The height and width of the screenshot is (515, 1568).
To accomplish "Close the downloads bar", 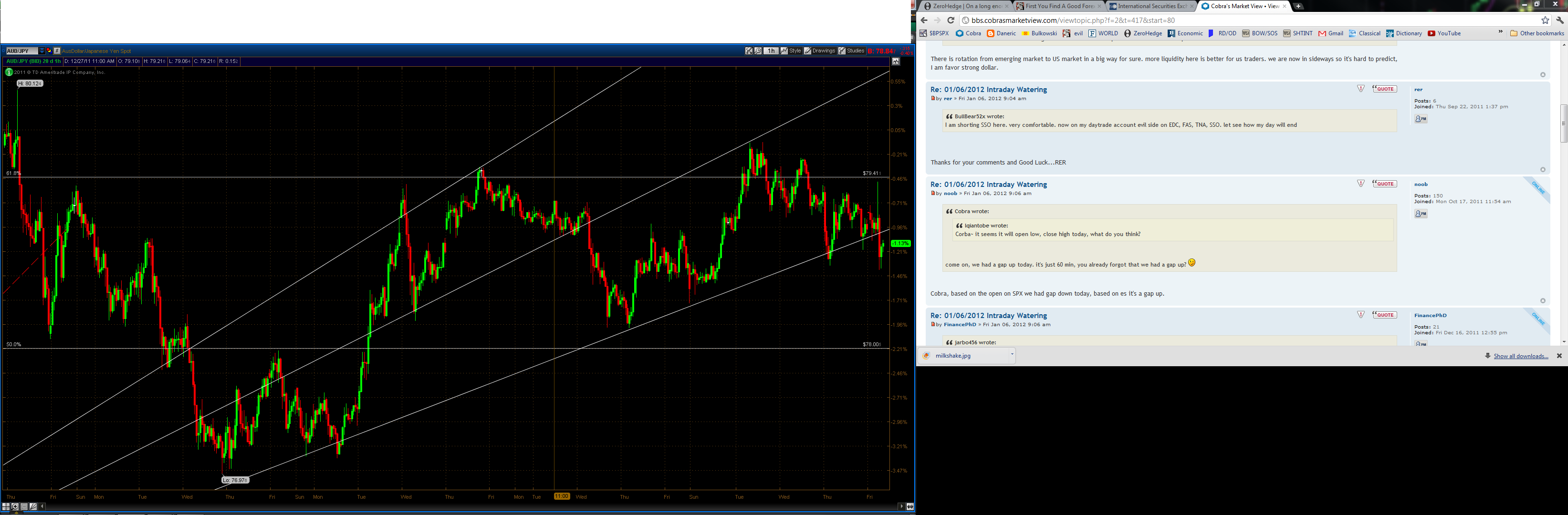I will click(1559, 356).
